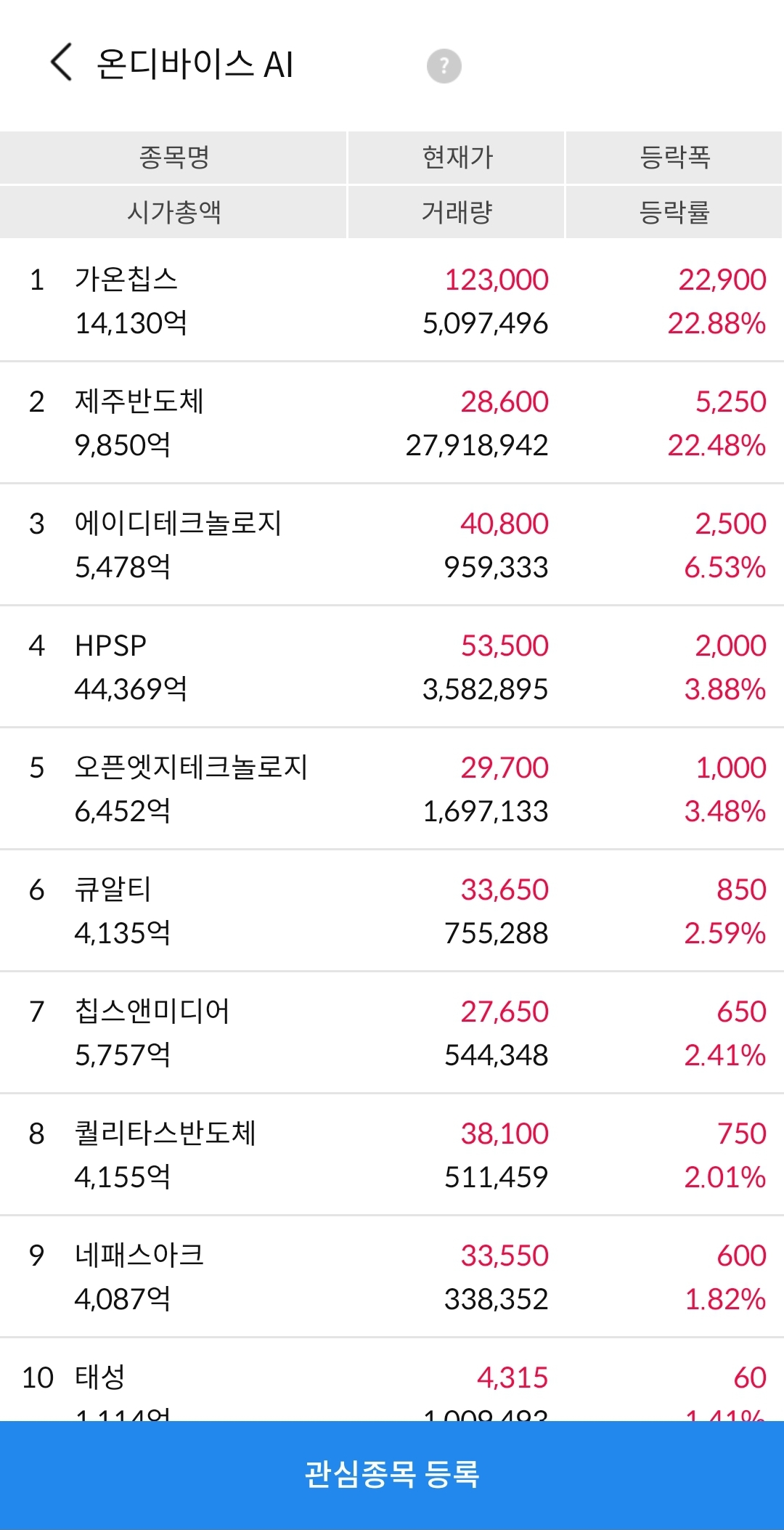Select the 태성 stock row
This screenshot has width=784, height=1530.
tap(392, 1380)
